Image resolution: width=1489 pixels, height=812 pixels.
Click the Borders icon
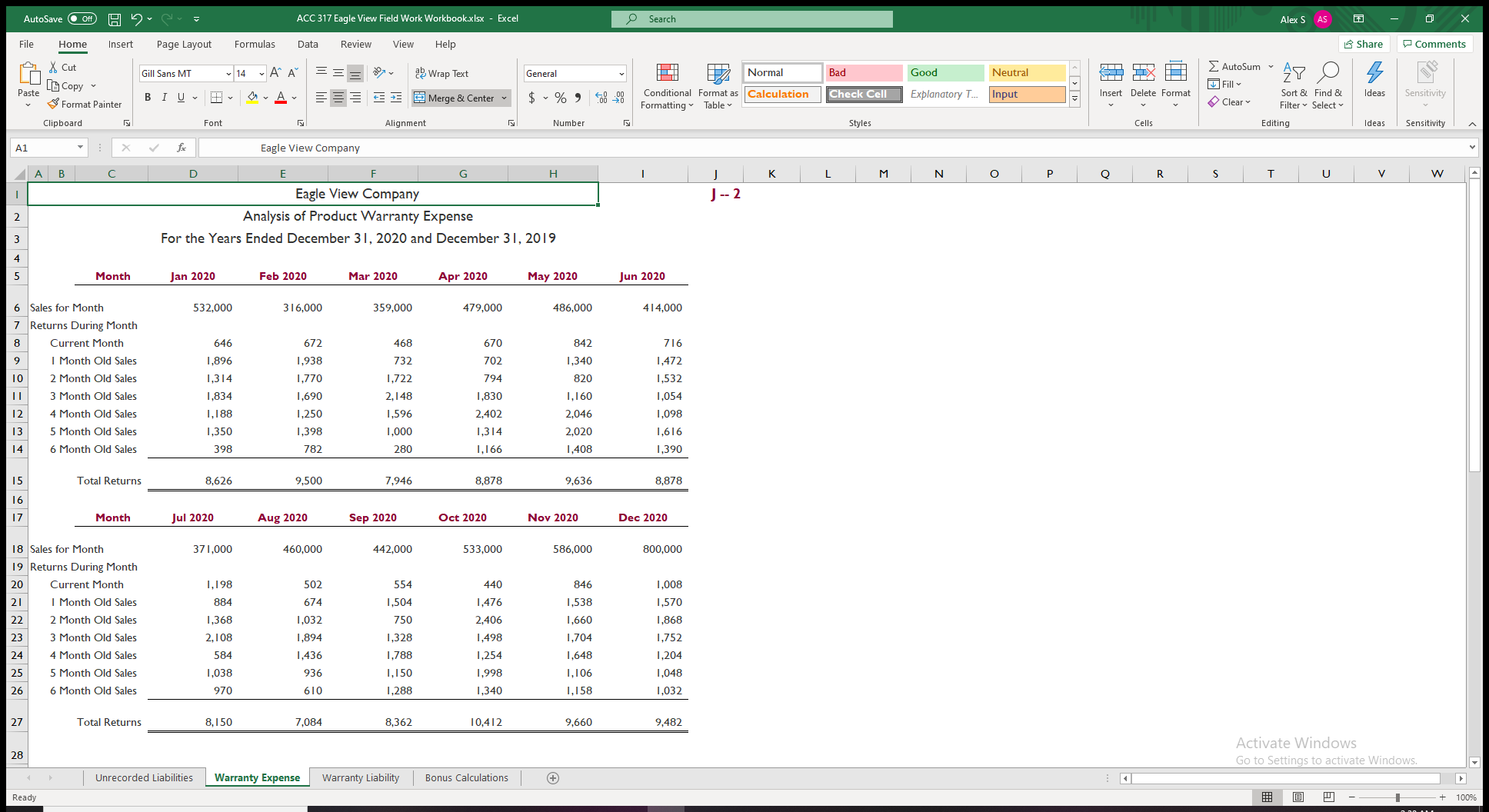tap(216, 98)
